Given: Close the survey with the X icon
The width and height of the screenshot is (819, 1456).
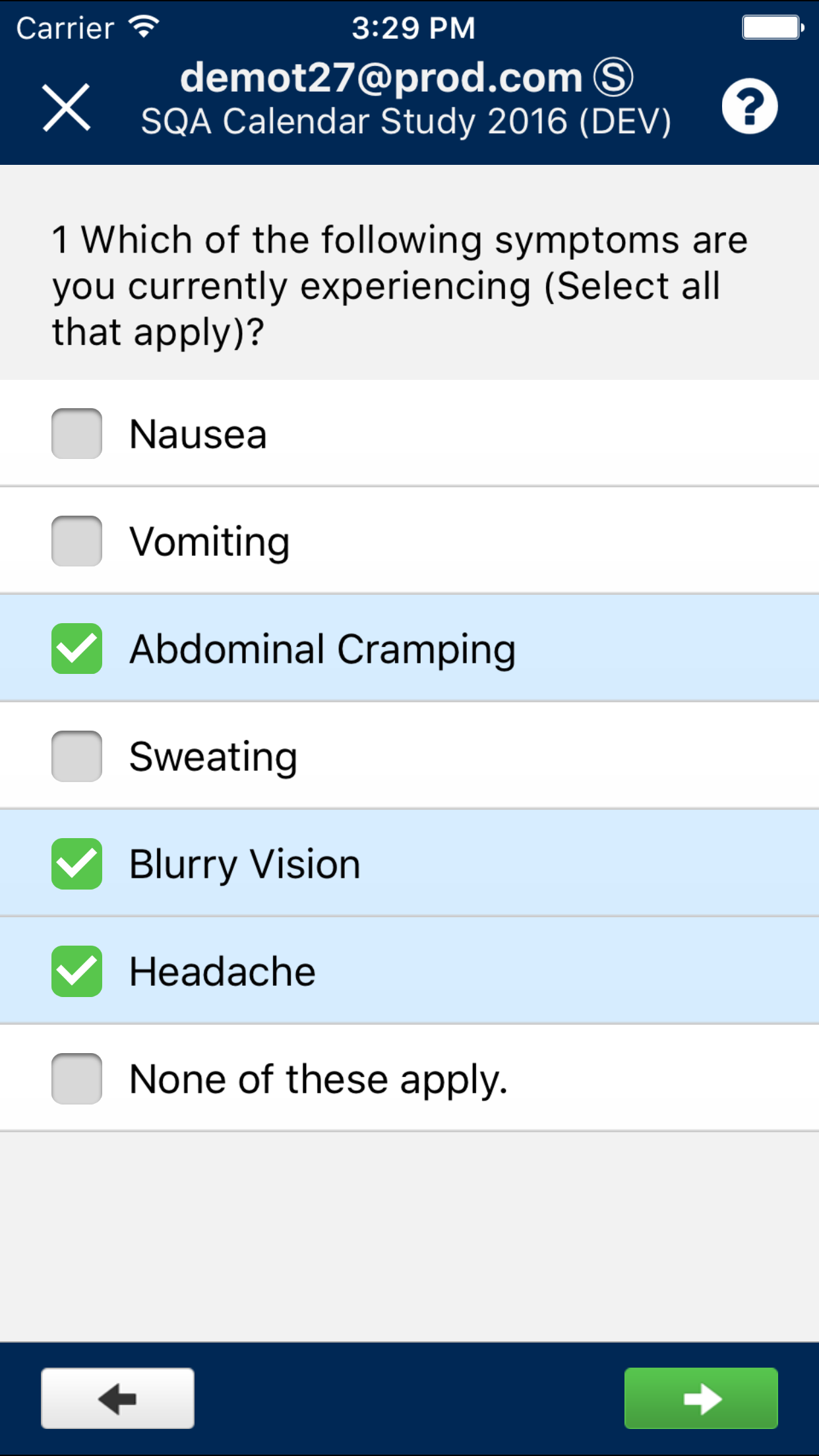Looking at the screenshot, I should (x=67, y=107).
